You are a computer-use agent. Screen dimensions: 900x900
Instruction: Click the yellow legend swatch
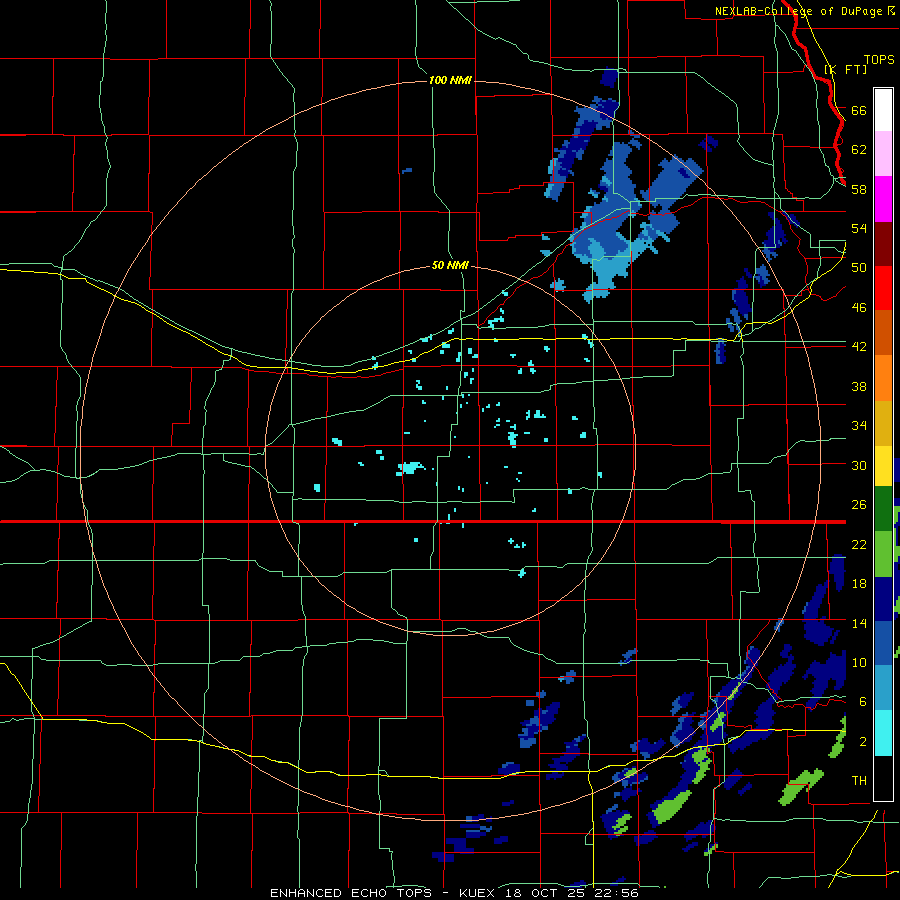(883, 466)
